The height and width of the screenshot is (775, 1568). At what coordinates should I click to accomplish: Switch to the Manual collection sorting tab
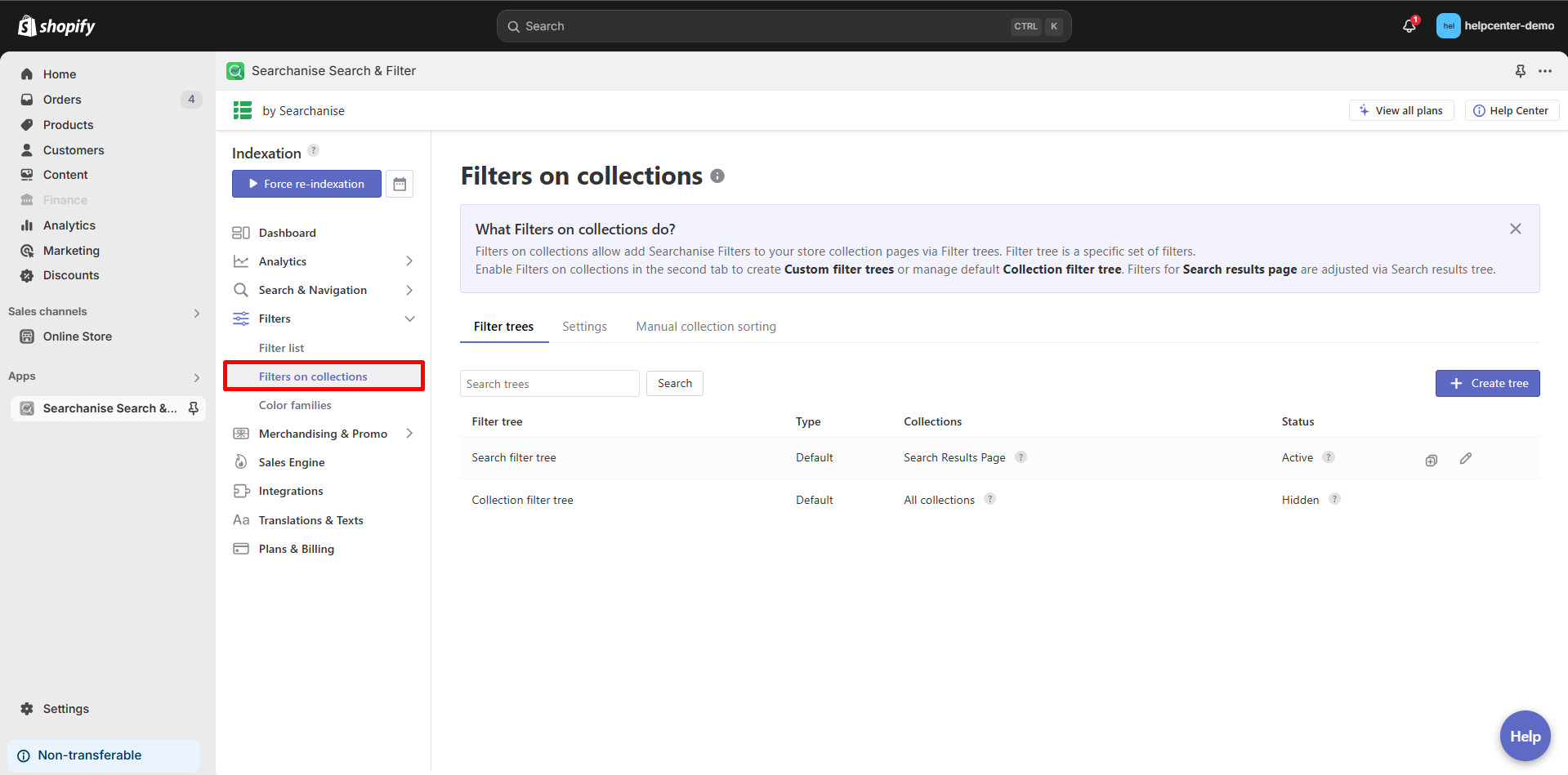pyautogui.click(x=705, y=326)
